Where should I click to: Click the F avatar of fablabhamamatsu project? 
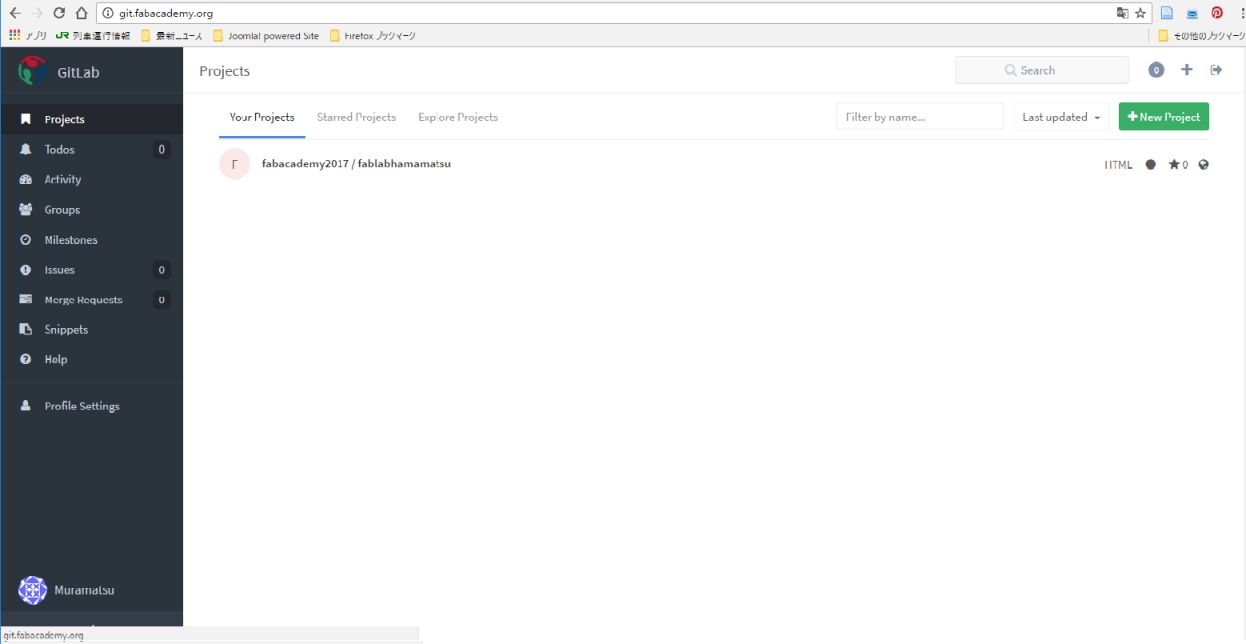click(x=235, y=164)
